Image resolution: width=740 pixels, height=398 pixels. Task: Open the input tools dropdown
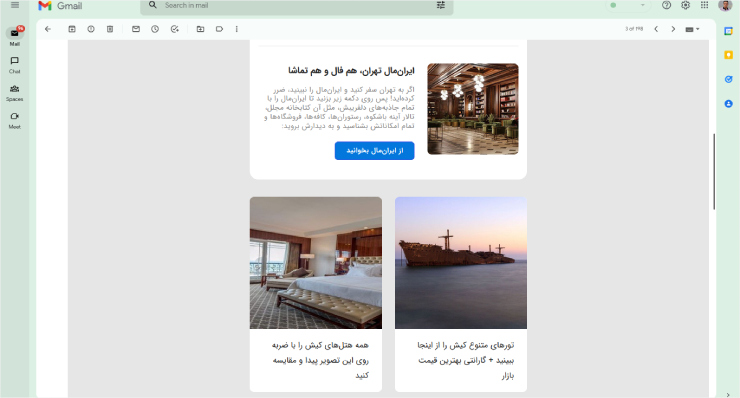(x=692, y=29)
